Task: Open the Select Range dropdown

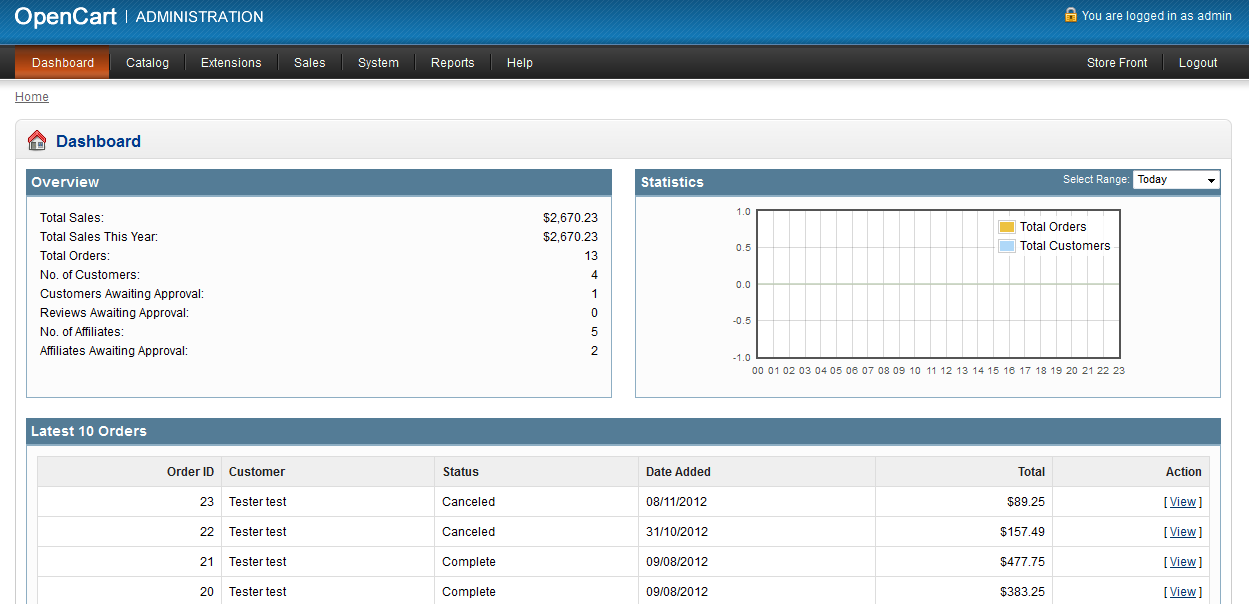Action: 1176,180
